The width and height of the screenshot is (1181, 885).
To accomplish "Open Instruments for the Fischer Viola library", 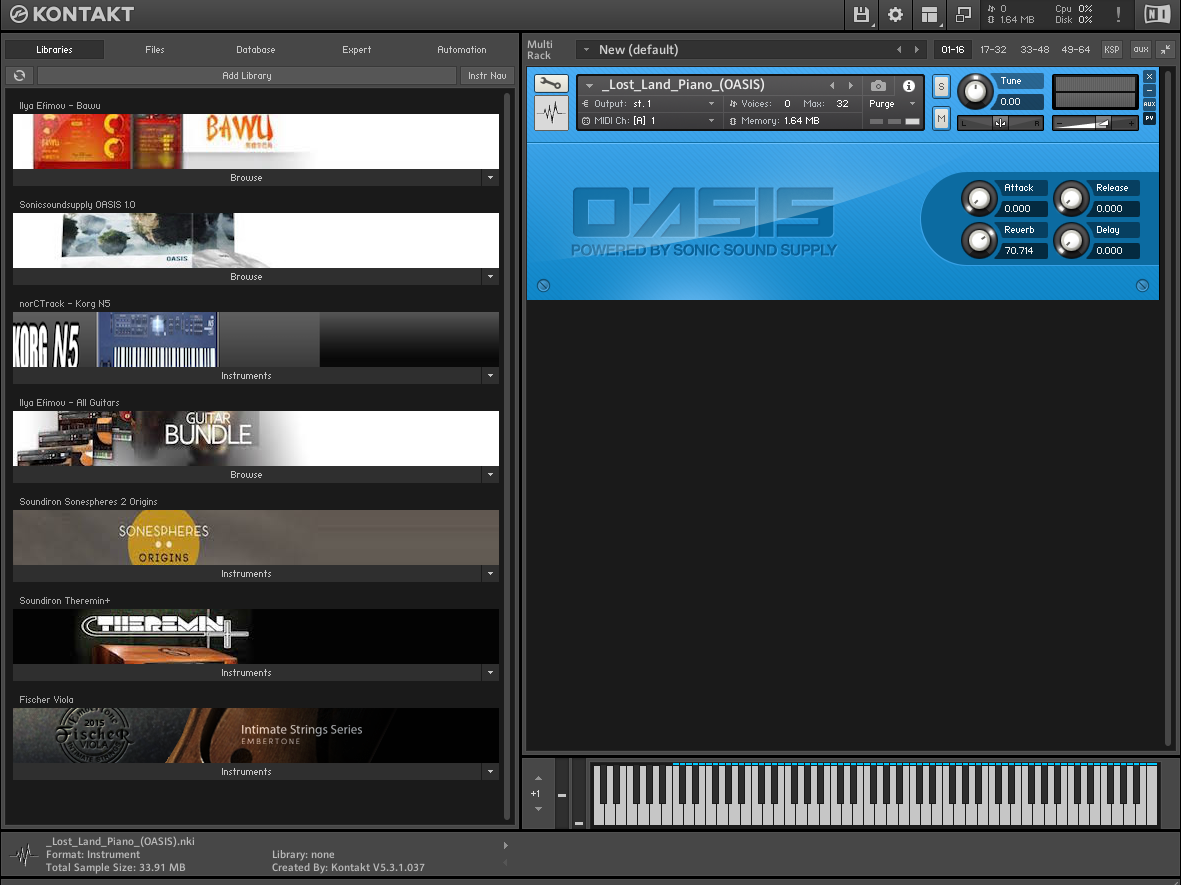I will (x=246, y=772).
